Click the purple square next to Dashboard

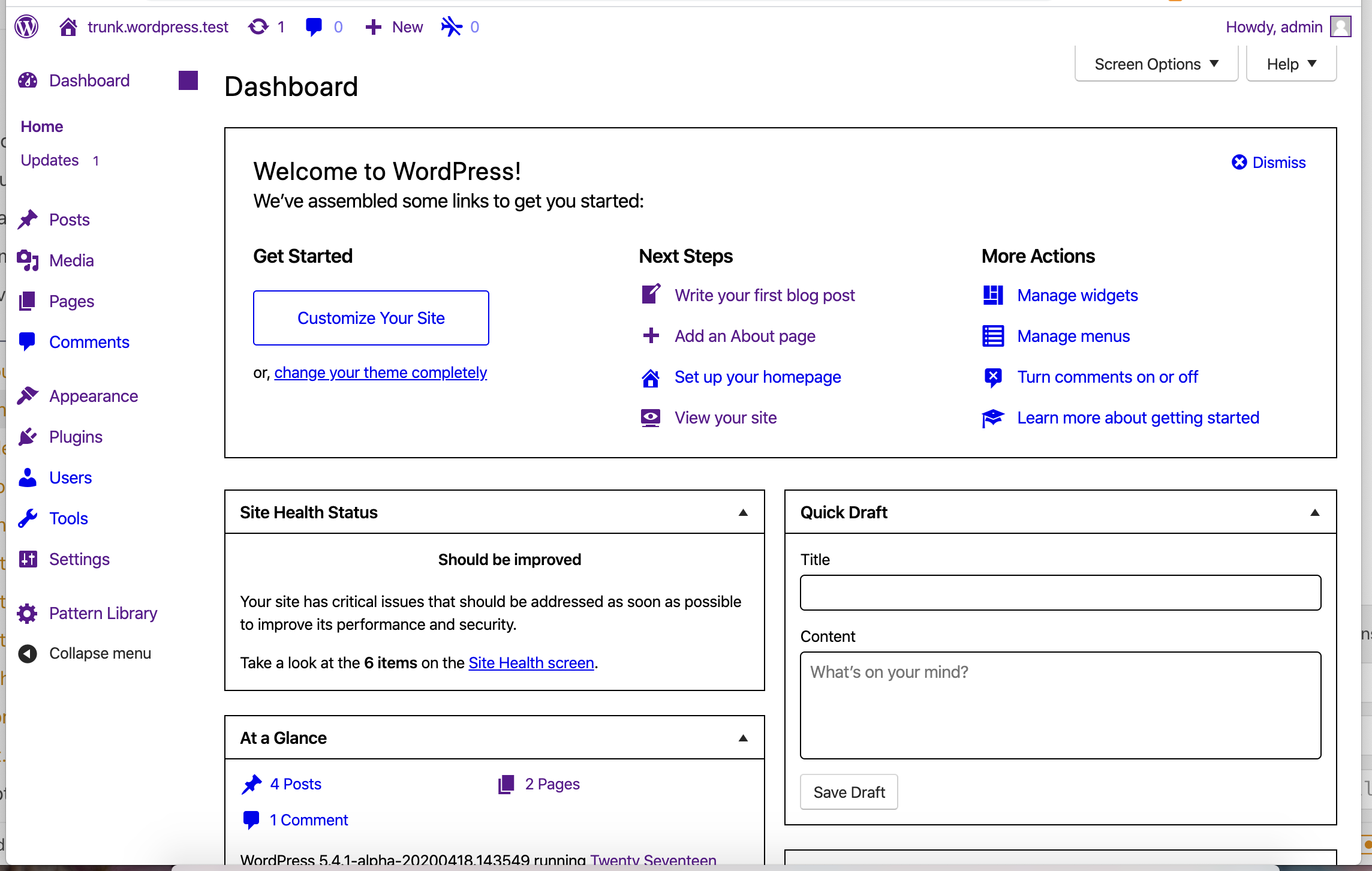pyautogui.click(x=188, y=80)
